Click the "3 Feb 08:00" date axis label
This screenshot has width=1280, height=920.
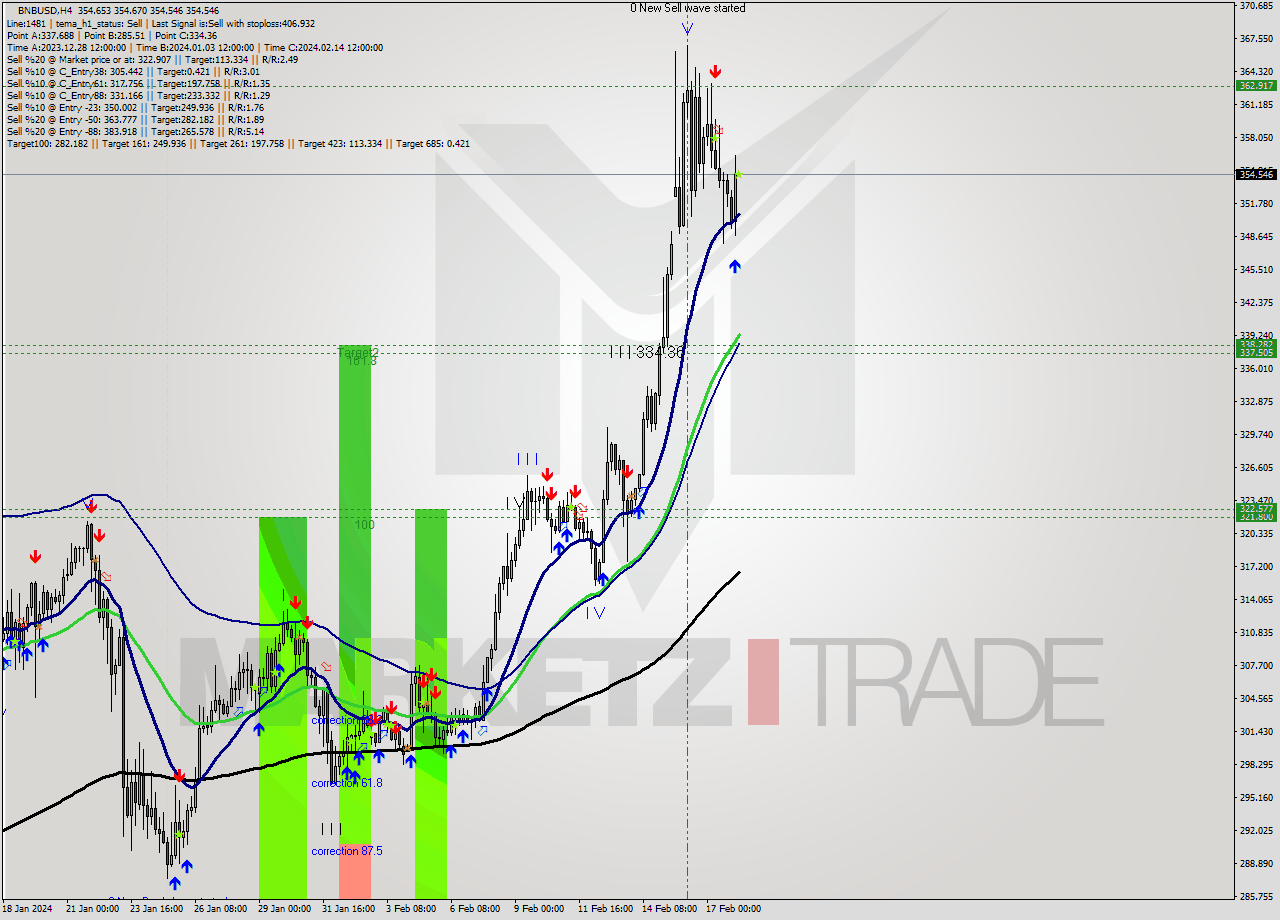click(410, 909)
